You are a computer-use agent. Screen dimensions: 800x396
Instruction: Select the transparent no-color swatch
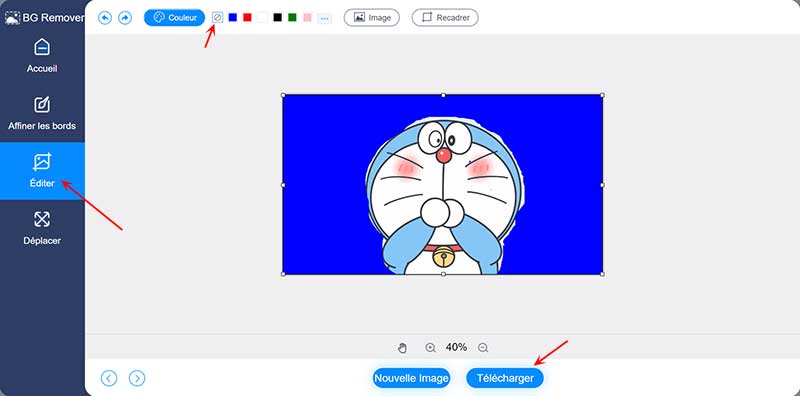(218, 17)
